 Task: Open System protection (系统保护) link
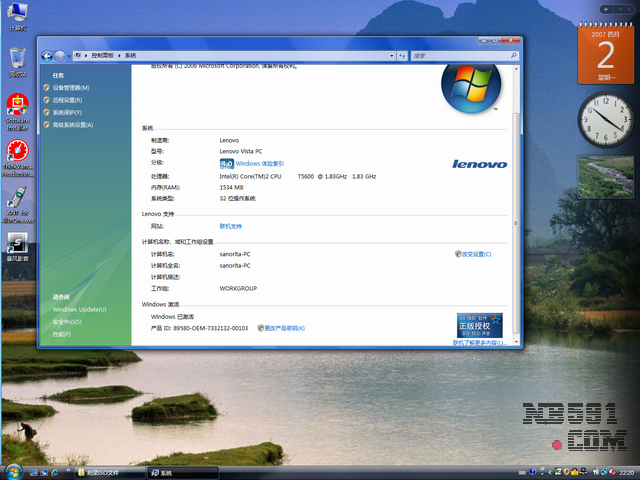[x=69, y=112]
